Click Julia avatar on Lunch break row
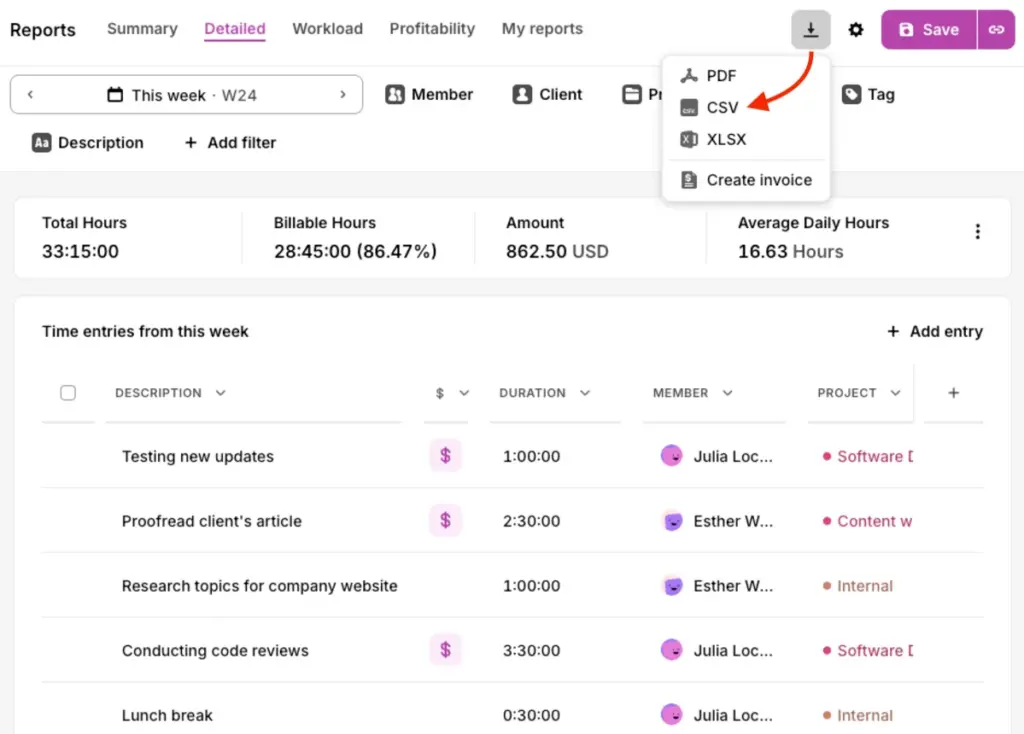Viewport: 1024px width, 734px height. click(671, 714)
